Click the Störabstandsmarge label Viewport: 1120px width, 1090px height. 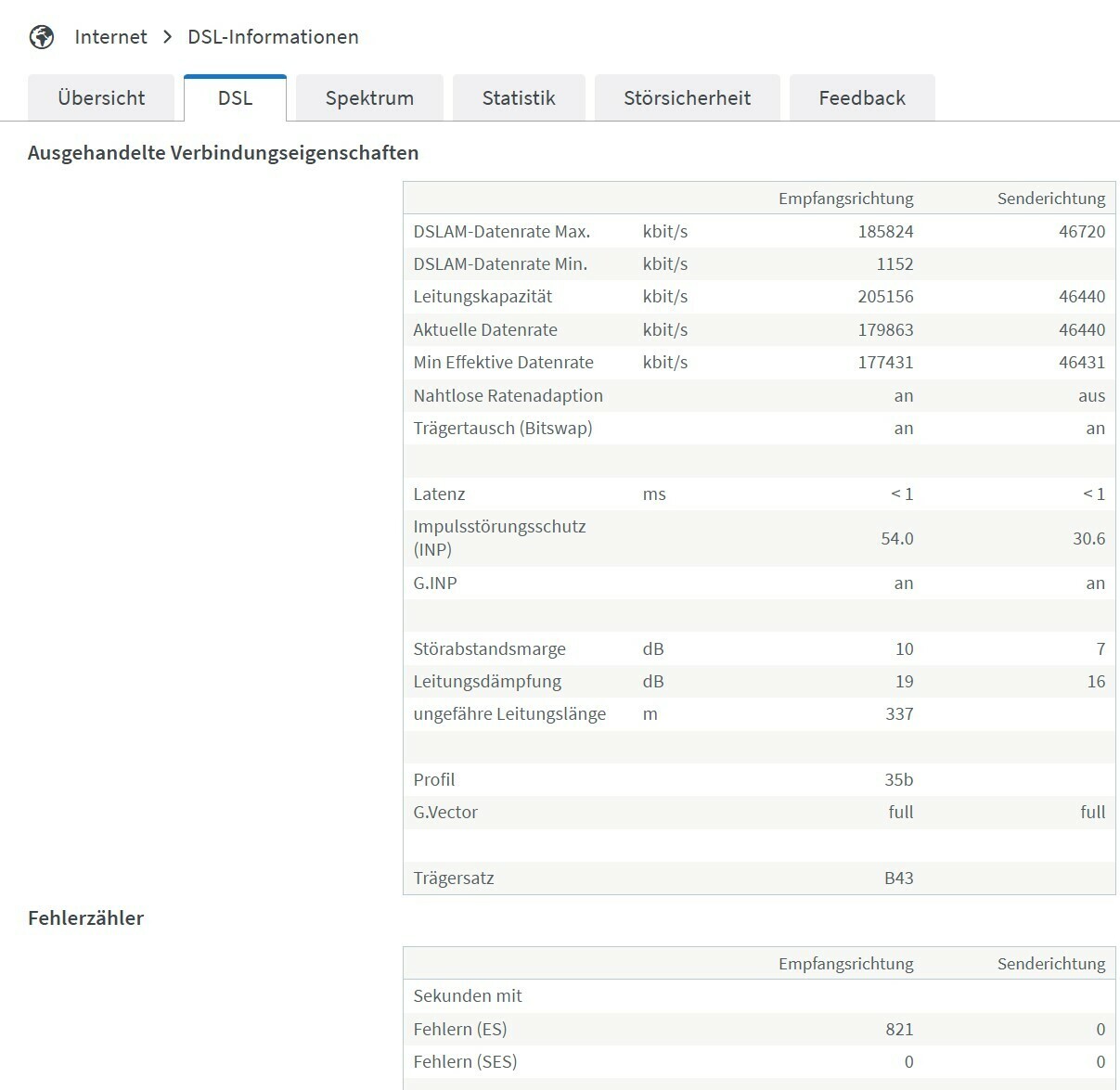click(x=489, y=649)
